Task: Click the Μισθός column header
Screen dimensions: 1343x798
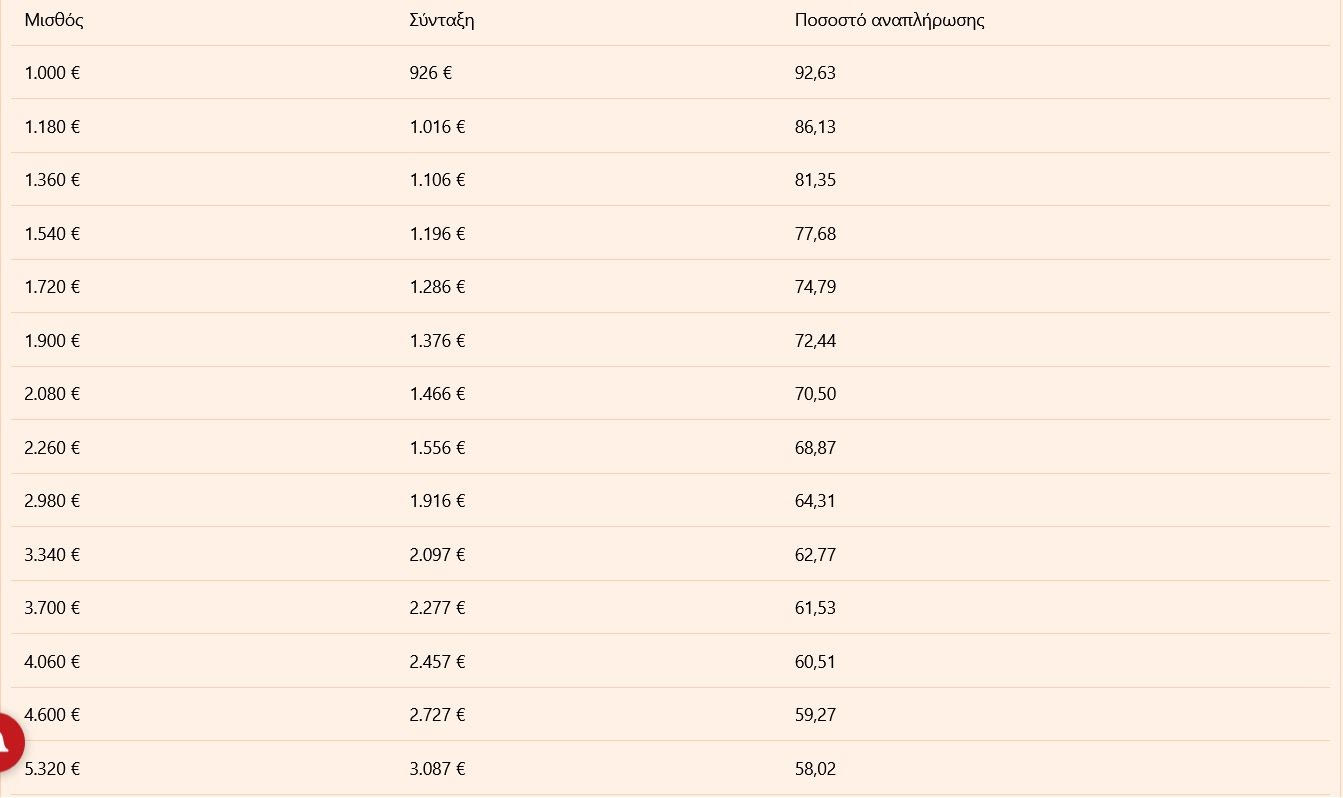Action: [54, 20]
